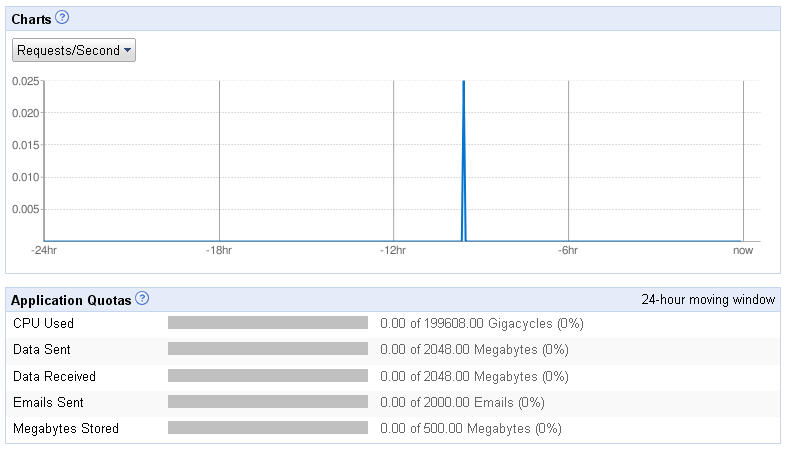Click the '-12hr' x-axis label
This screenshot has height=449, width=788.
[x=393, y=250]
